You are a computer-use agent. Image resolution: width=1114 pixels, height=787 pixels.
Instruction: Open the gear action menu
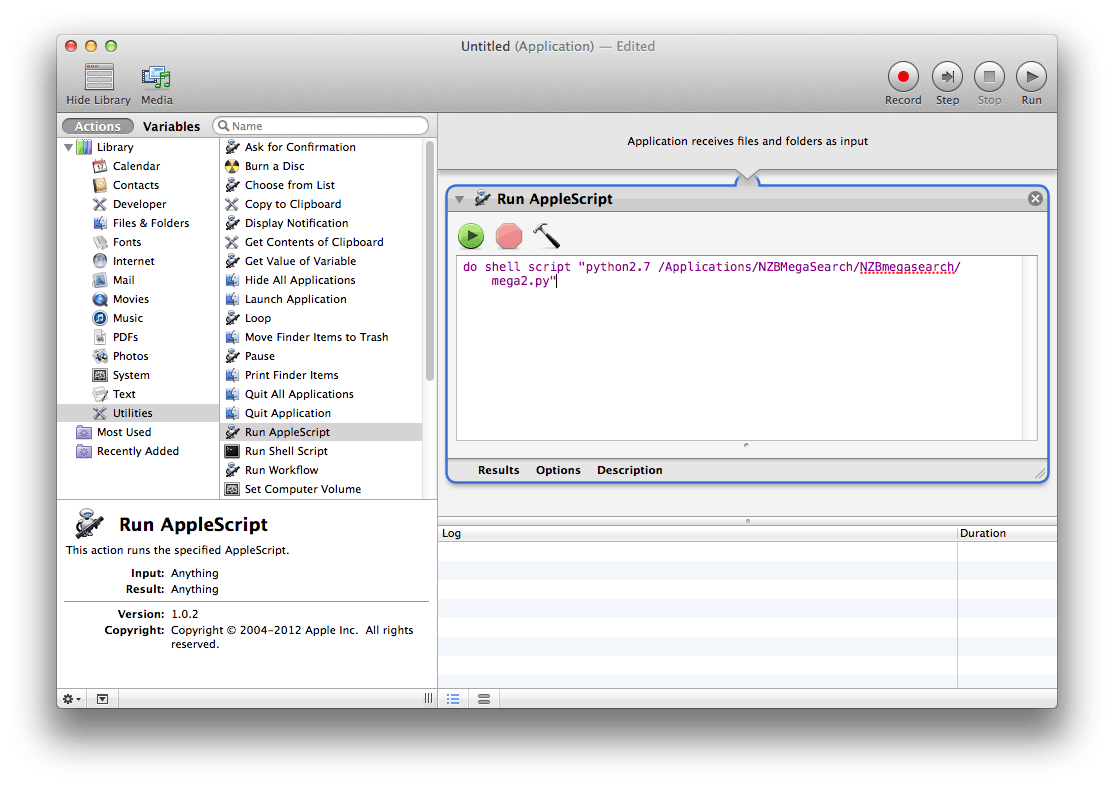point(72,698)
